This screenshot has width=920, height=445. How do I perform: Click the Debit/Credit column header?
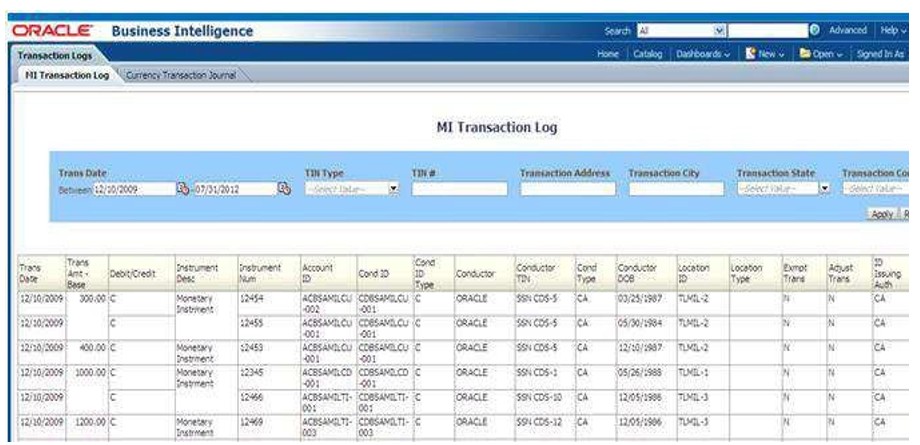pos(141,273)
